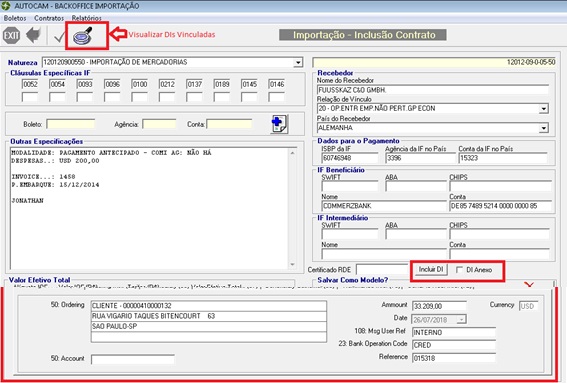Click IF Beneficiário CHIPS field

coord(500,186)
